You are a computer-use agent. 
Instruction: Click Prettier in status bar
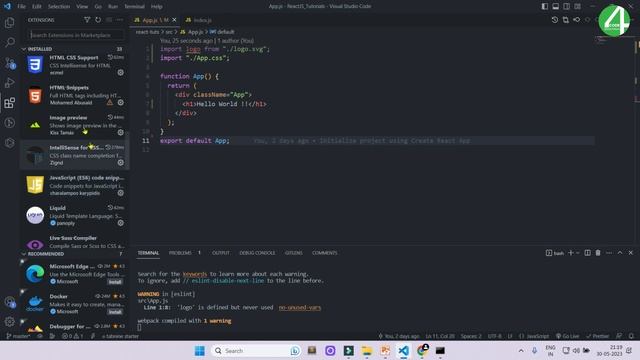[x=598, y=336]
